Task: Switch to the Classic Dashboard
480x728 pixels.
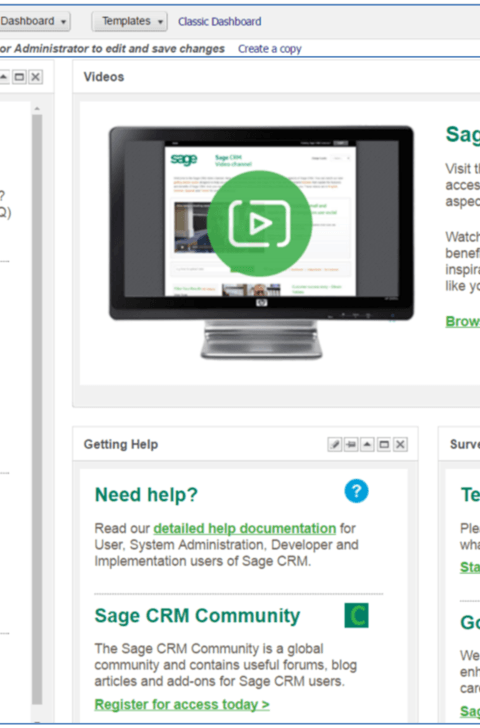Action: click(x=220, y=22)
